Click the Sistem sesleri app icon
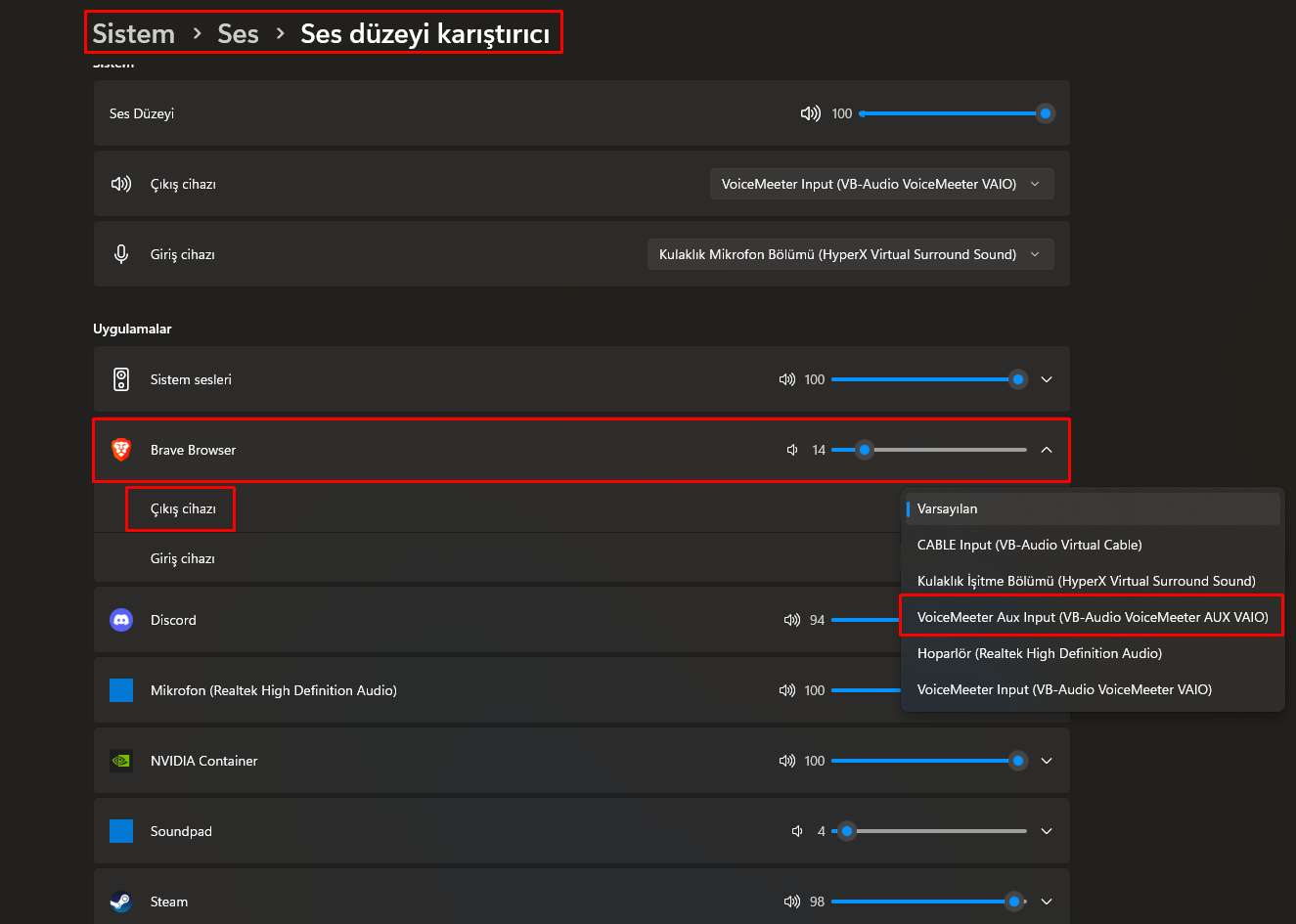 tap(121, 379)
